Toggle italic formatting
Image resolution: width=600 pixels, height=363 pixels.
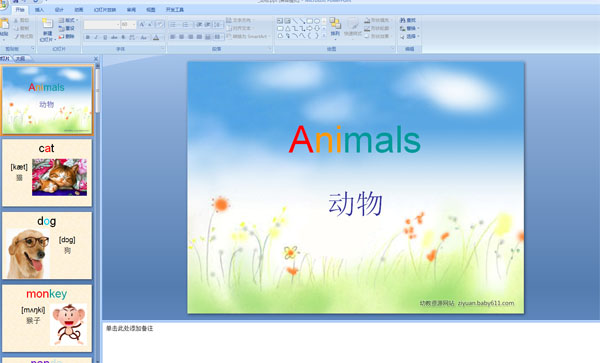96,37
